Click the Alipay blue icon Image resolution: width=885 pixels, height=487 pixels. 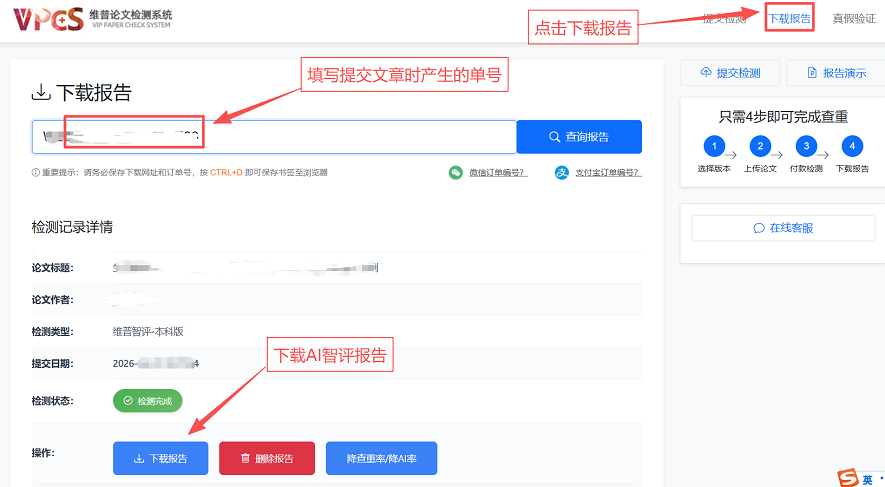click(x=562, y=173)
